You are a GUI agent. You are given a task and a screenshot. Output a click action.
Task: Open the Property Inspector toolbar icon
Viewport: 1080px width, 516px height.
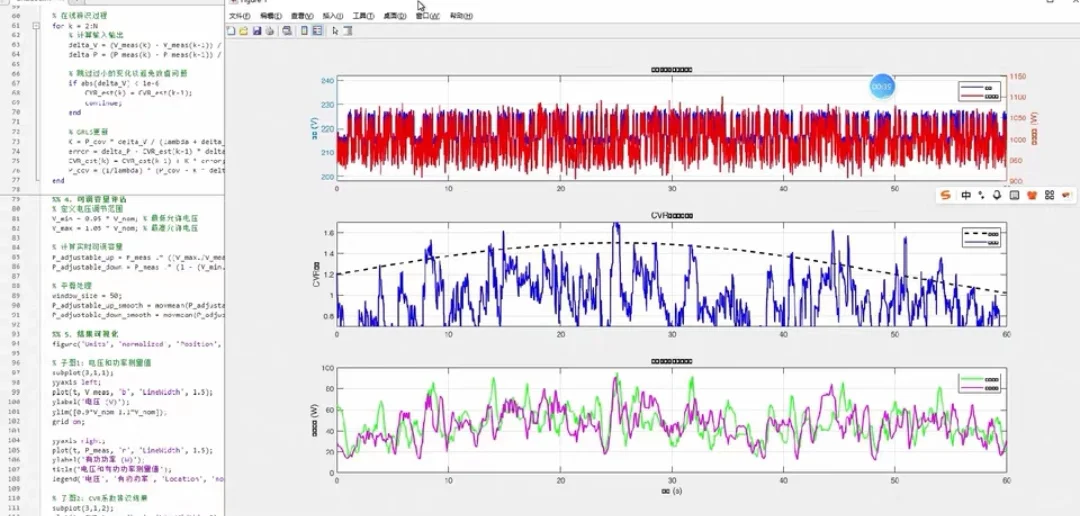tap(348, 31)
